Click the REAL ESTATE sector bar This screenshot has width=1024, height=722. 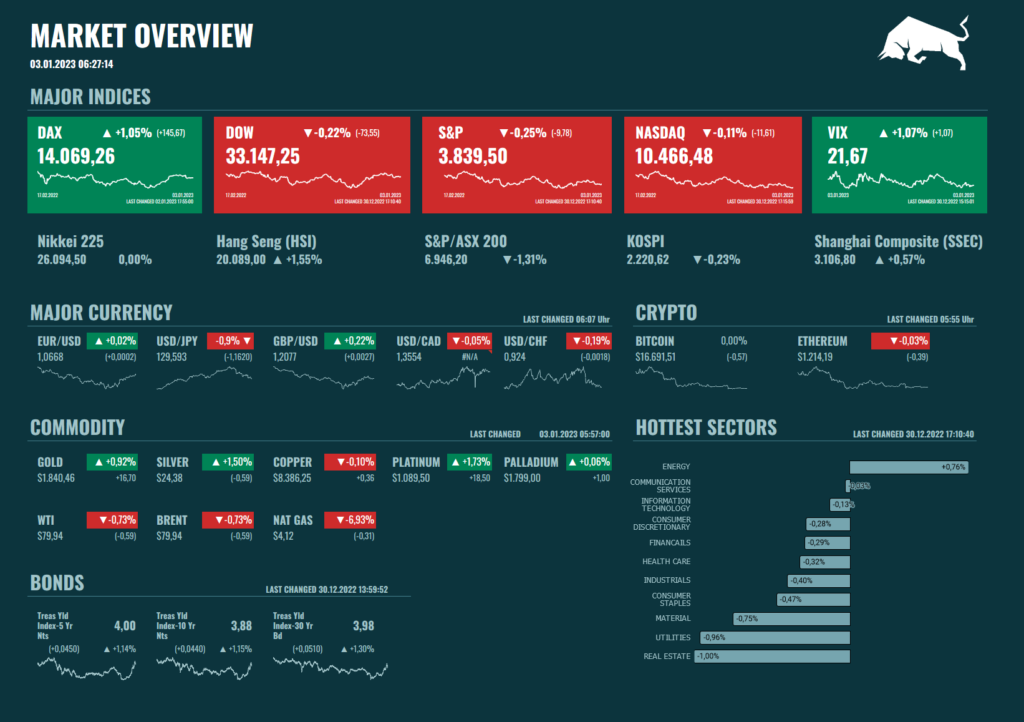point(772,656)
